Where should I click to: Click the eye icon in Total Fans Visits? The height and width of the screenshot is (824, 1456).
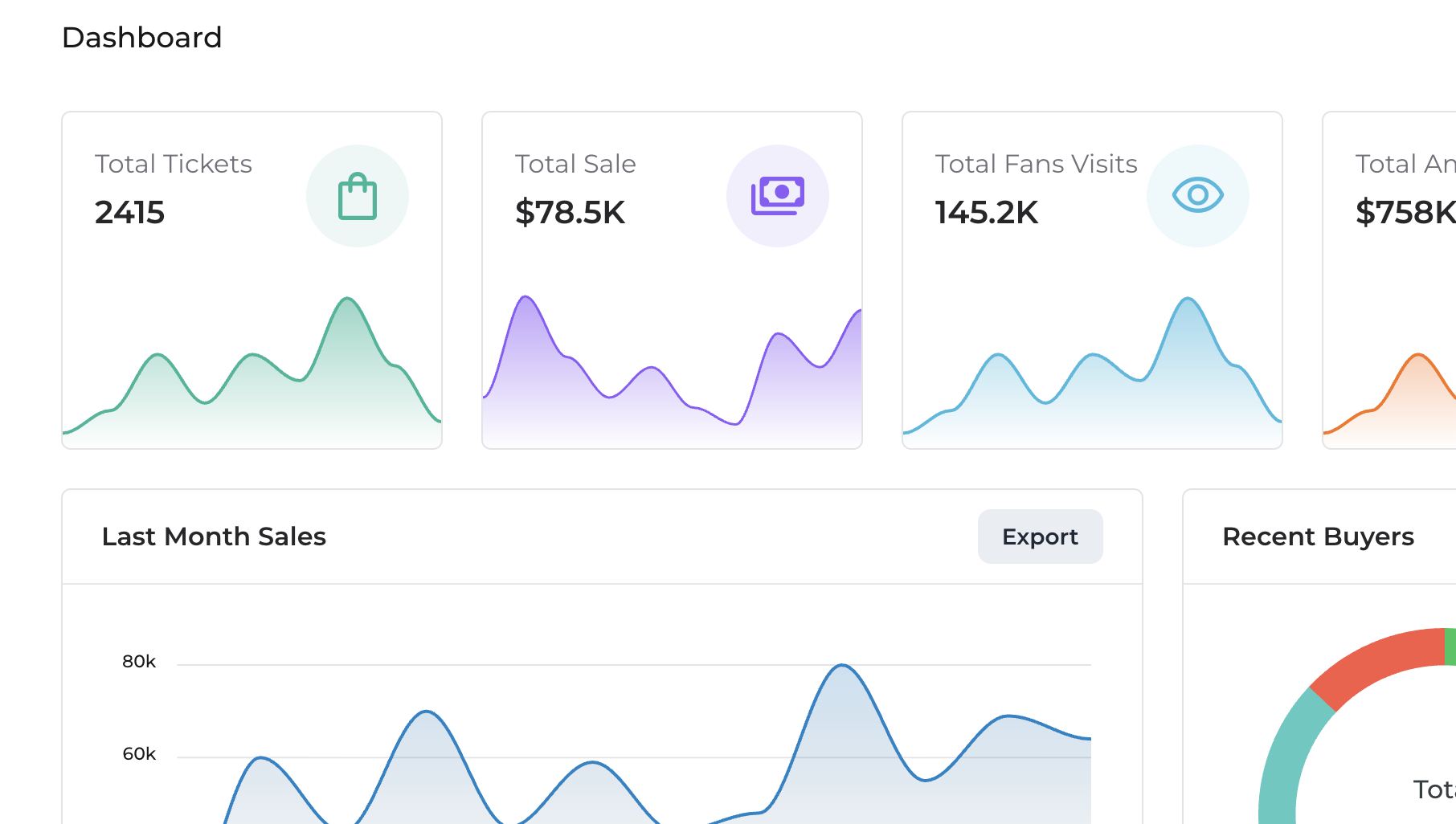point(1197,195)
